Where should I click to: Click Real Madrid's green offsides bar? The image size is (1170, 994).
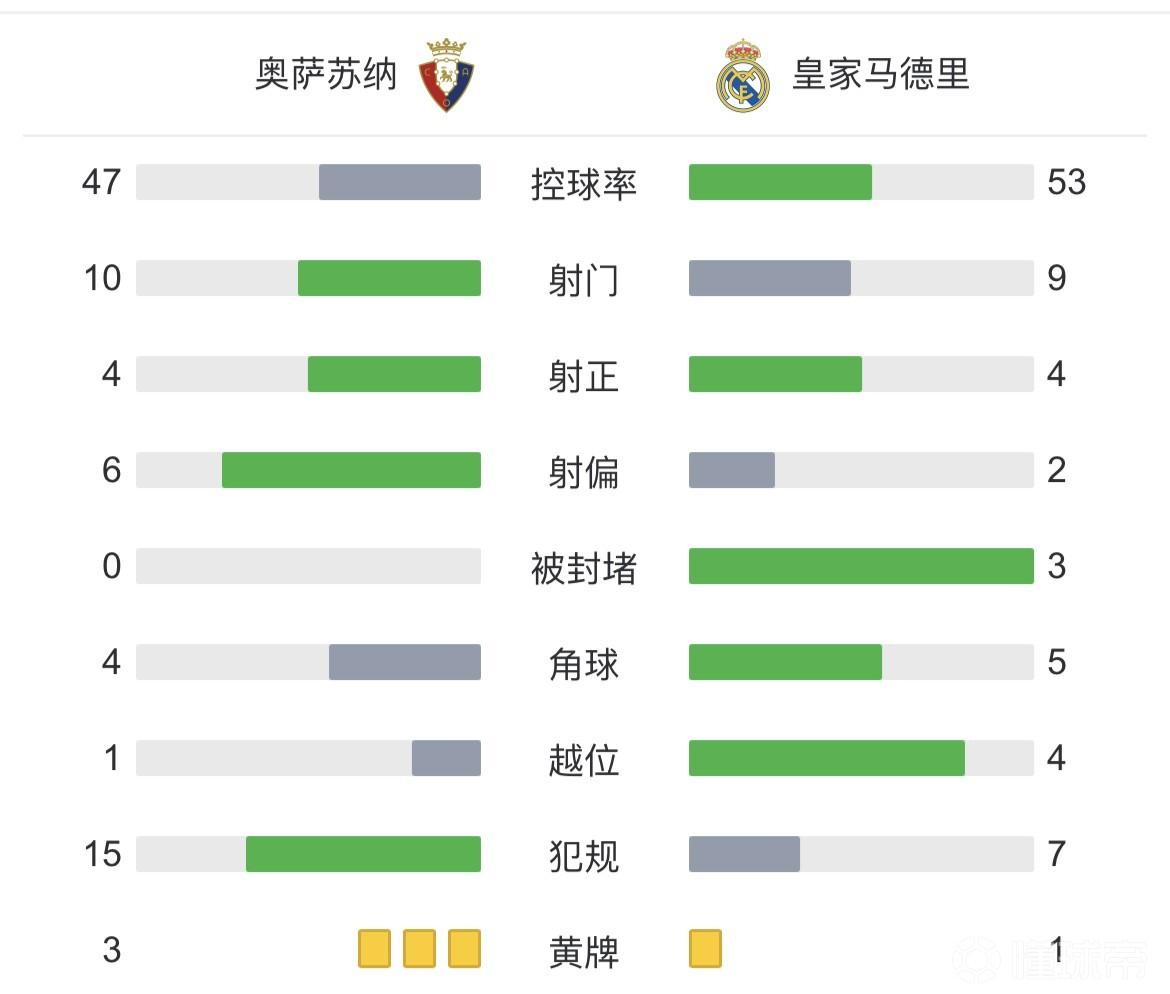[x=827, y=758]
